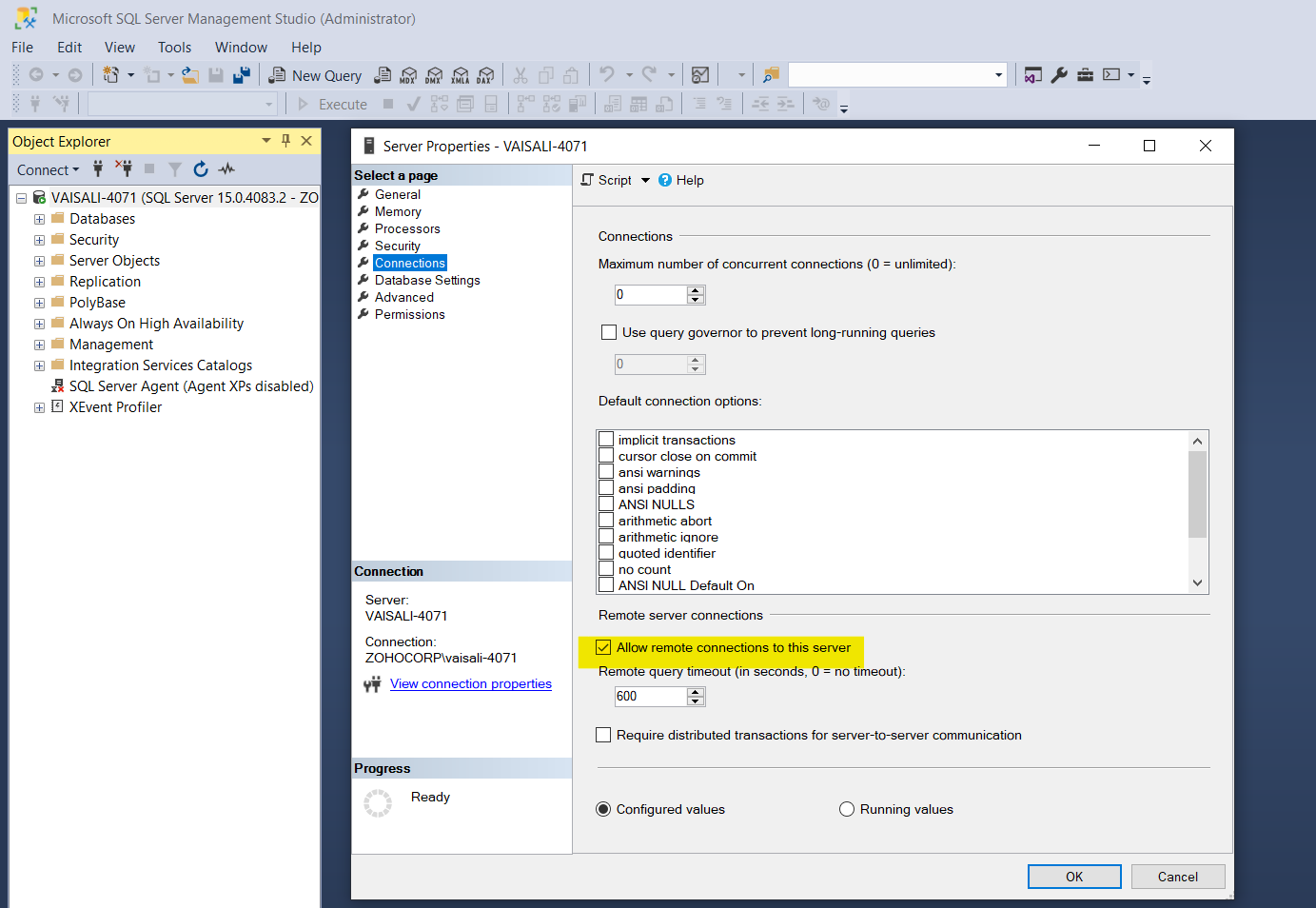Enable the Use query governor checkbox

609,332
